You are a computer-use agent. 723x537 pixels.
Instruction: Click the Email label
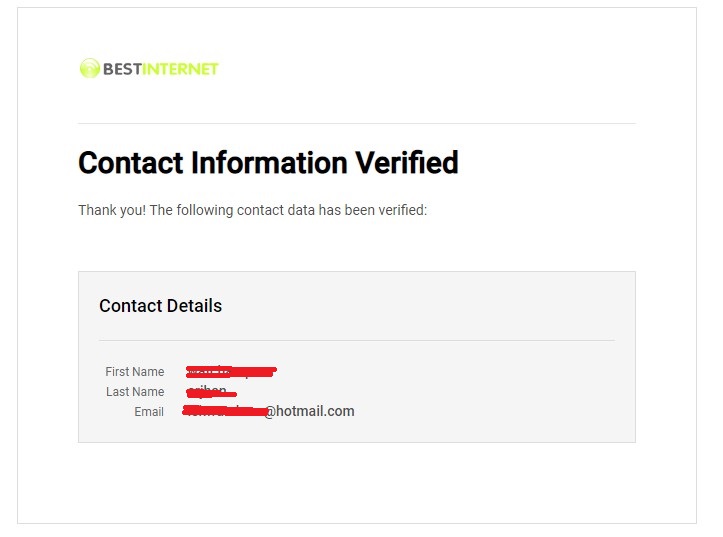[149, 412]
